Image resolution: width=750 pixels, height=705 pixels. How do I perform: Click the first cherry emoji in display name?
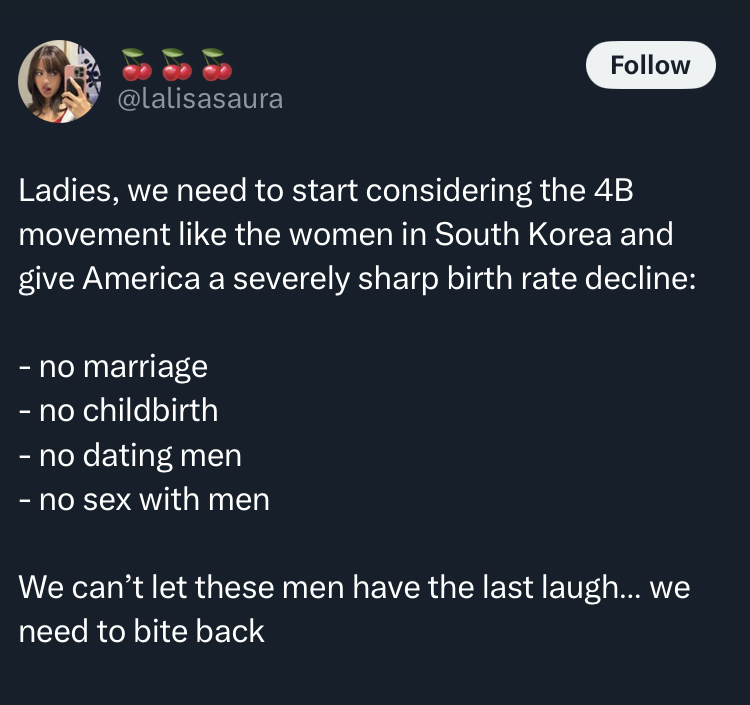tap(135, 63)
